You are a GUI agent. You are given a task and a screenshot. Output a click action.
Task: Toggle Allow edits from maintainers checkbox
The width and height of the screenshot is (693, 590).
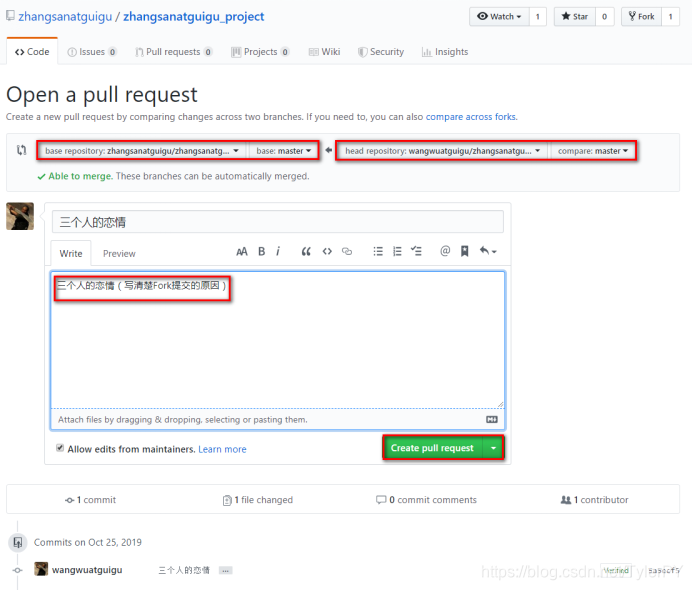pos(60,448)
